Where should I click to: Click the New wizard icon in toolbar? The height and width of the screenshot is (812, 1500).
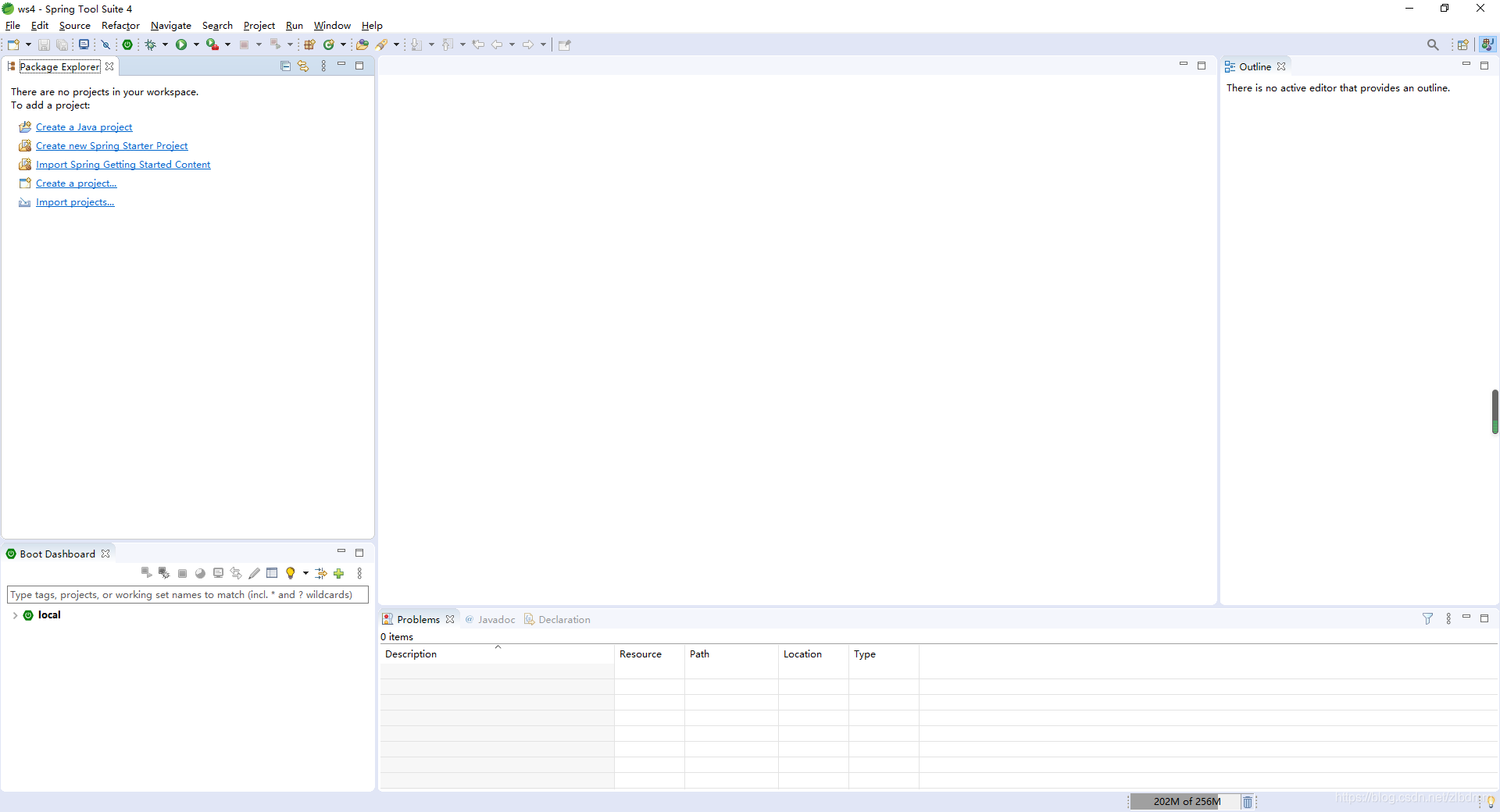click(13, 45)
